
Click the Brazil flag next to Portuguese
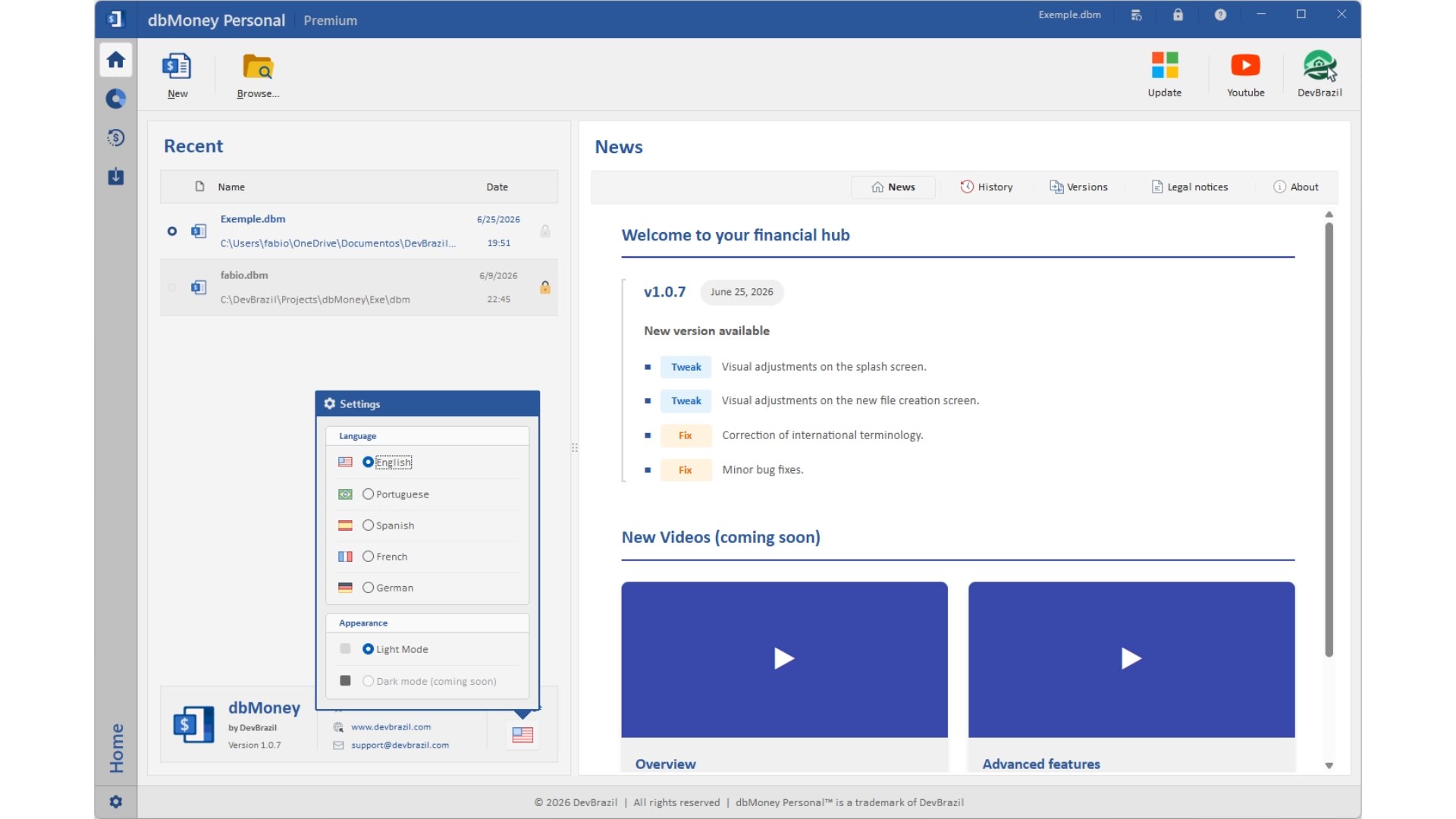click(345, 494)
